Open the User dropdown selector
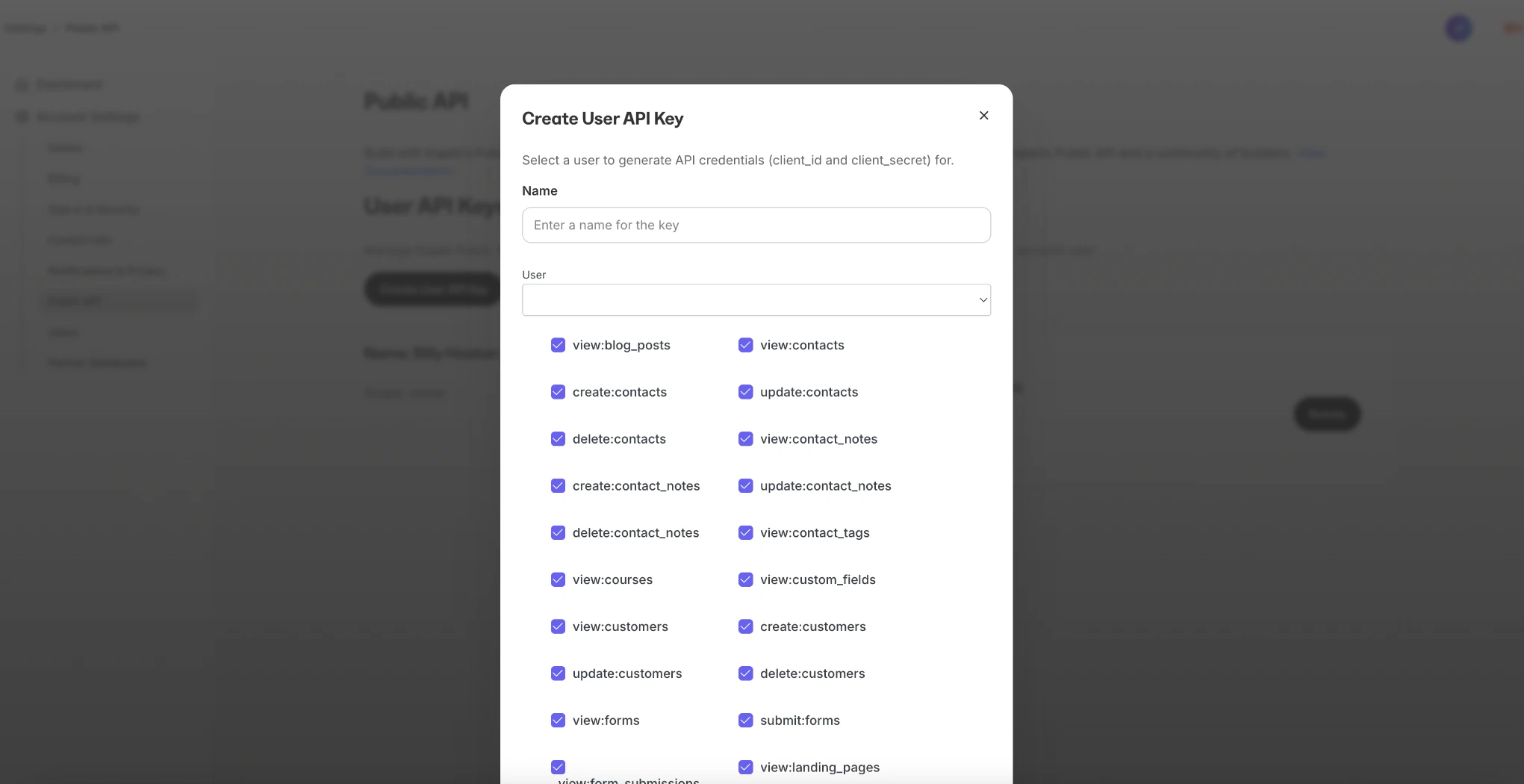This screenshot has height=784, width=1524. tap(756, 299)
